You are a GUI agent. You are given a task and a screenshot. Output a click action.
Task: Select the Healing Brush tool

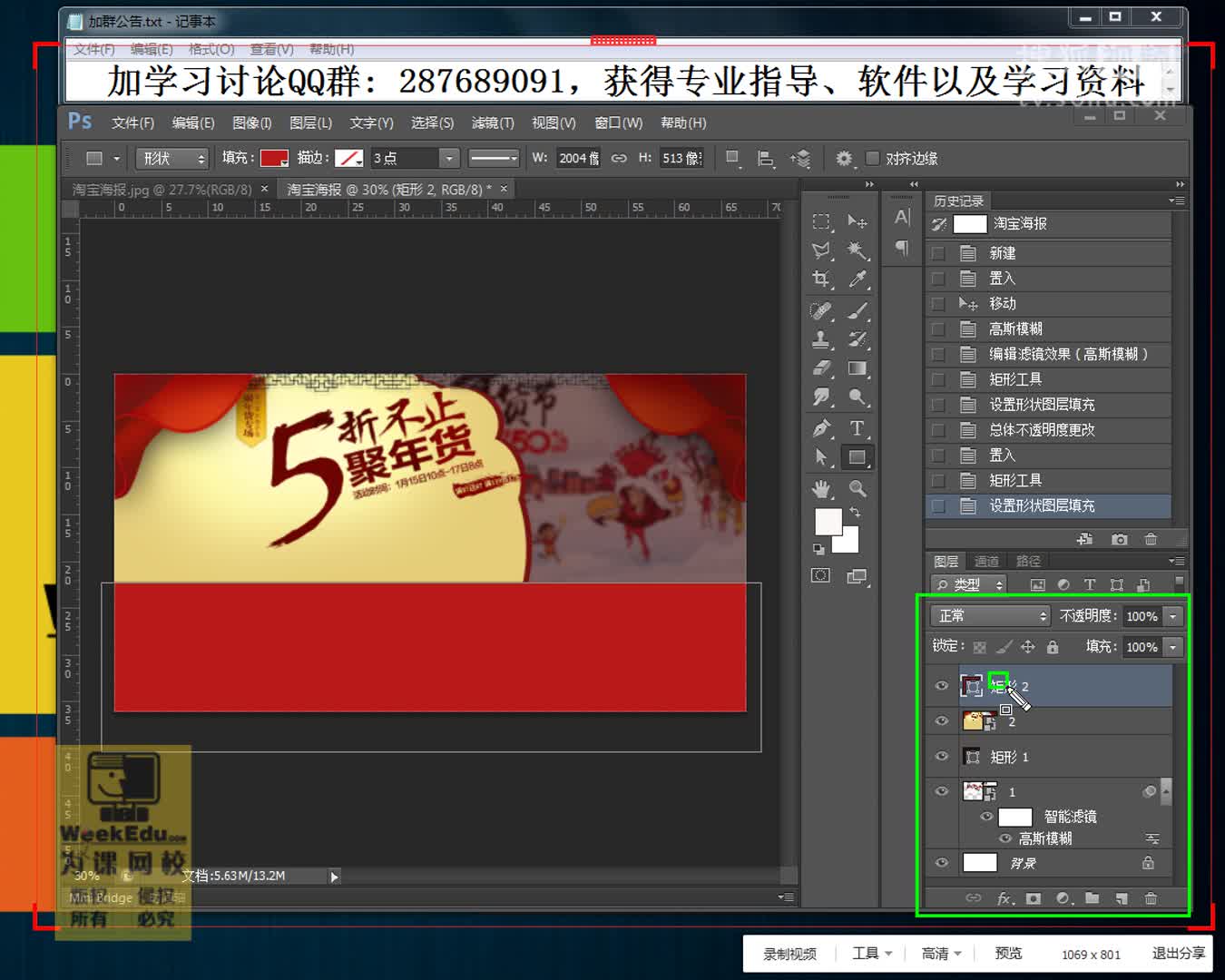821,311
